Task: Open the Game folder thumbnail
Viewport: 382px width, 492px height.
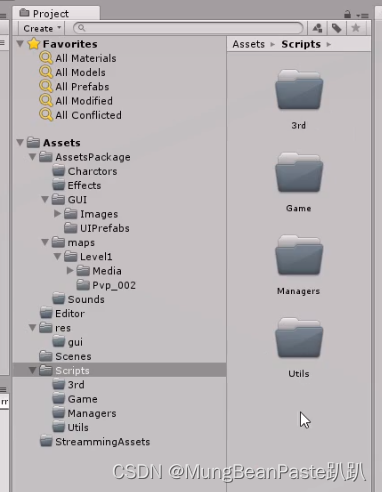Action: coord(299,172)
